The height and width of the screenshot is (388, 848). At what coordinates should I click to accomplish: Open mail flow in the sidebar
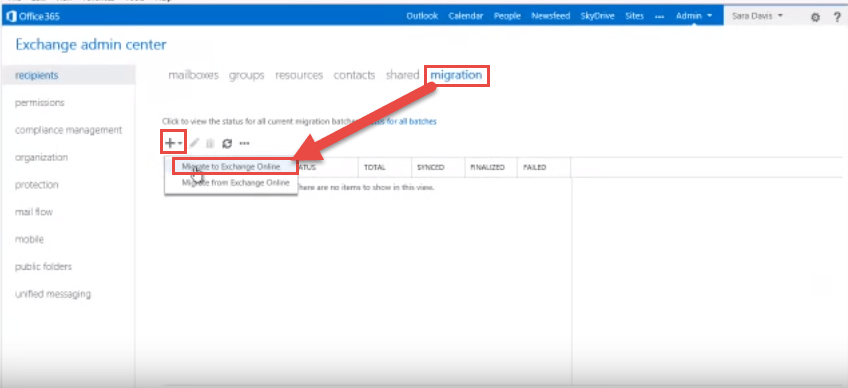pyautogui.click(x=34, y=212)
